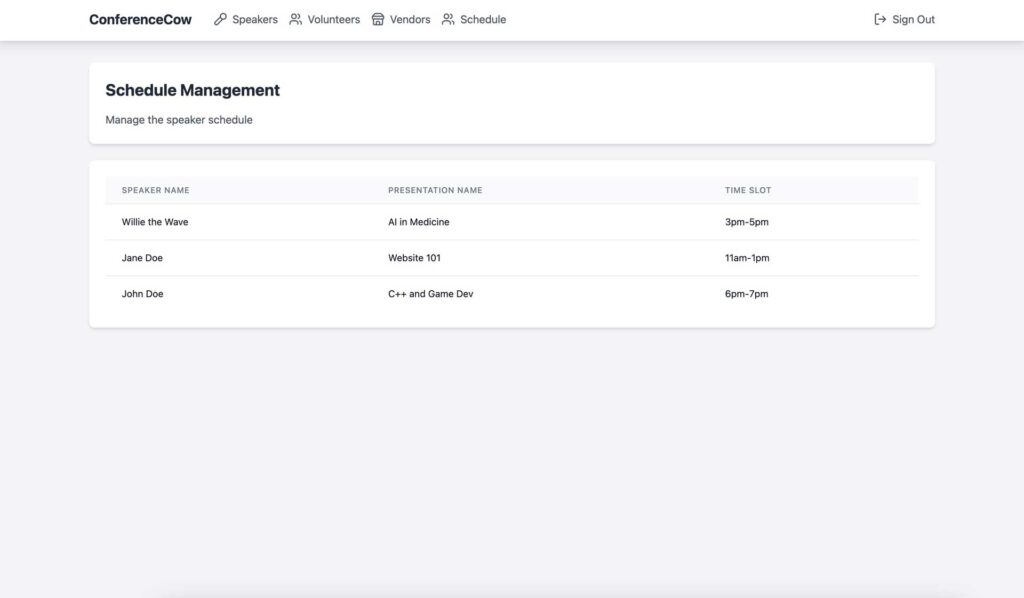Click the key icon beside Speakers
The height and width of the screenshot is (598, 1024).
tap(220, 19)
